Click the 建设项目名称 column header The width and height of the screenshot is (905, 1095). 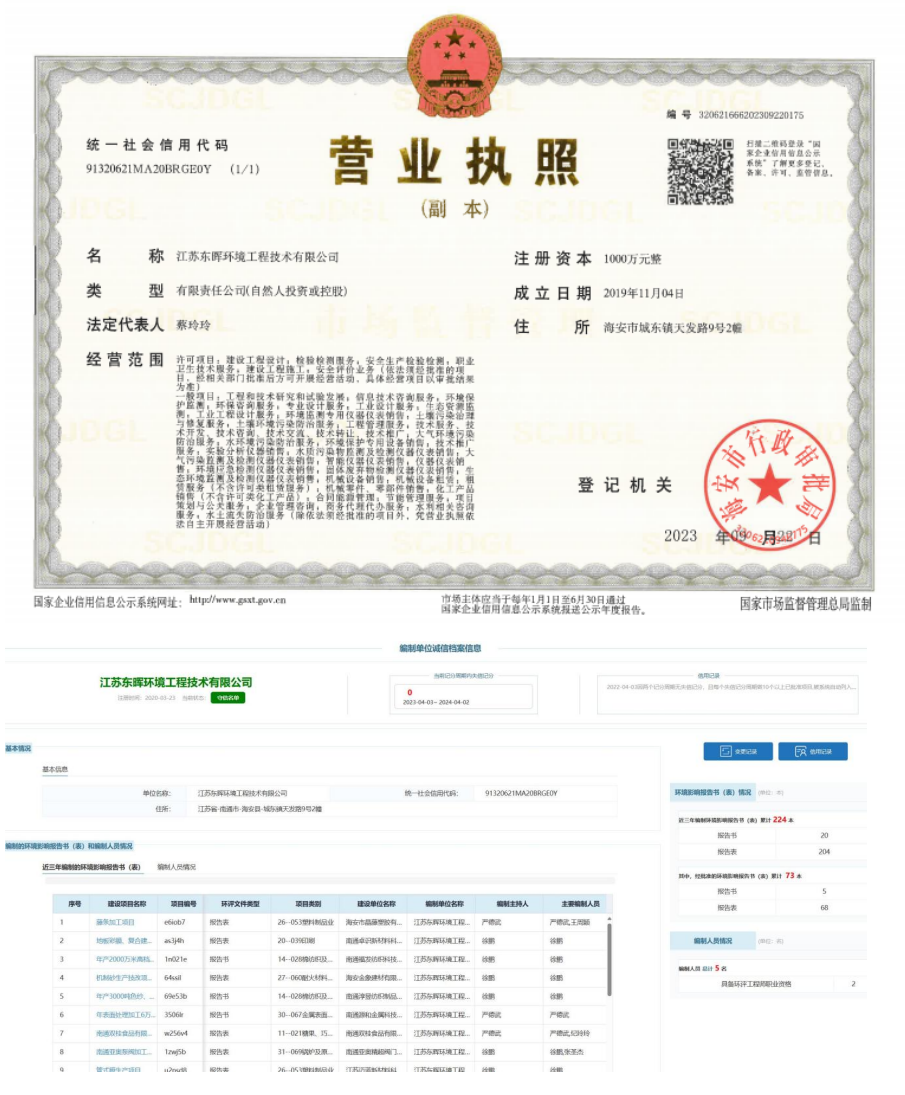coord(127,903)
